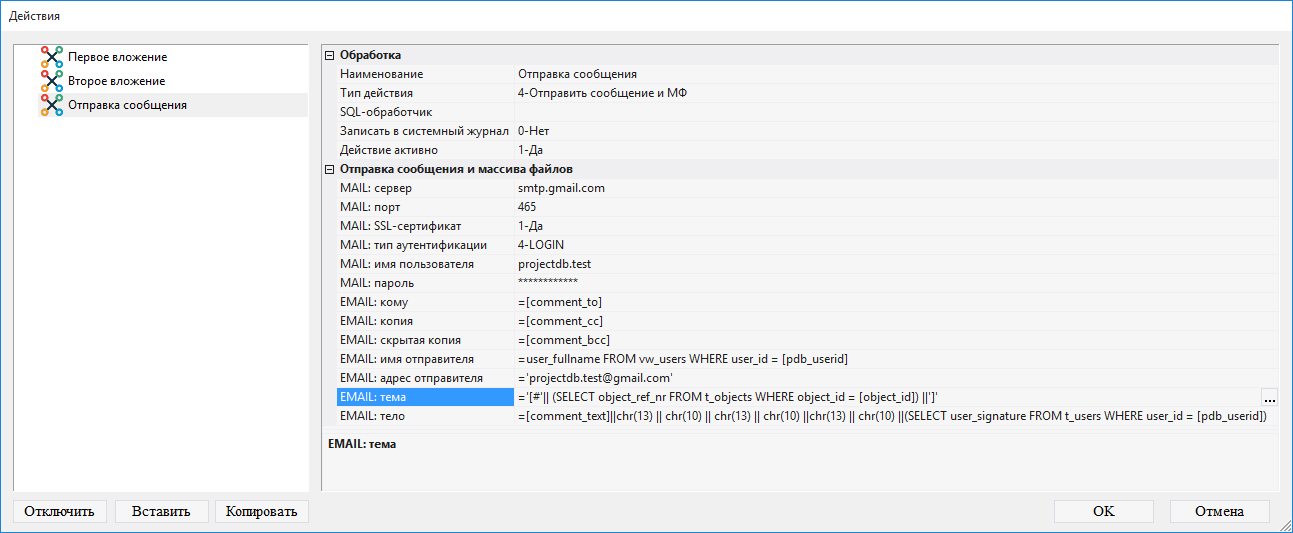Screen dimensions: 1293x533
Task: Select Второе вложение in the action list
Action: (116, 81)
